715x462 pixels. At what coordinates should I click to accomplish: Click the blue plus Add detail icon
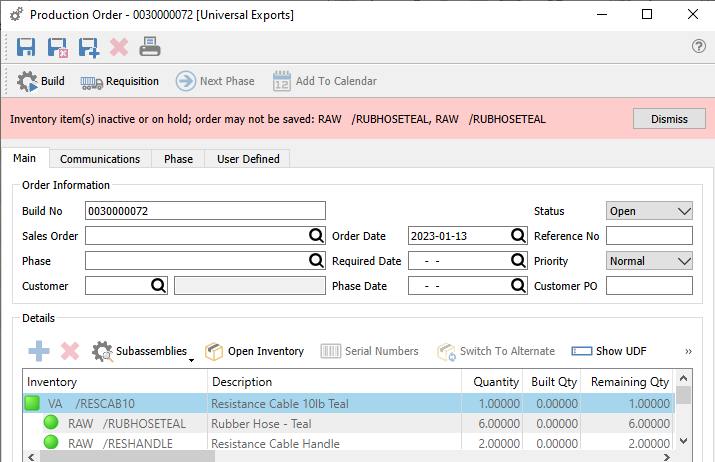click(39, 351)
